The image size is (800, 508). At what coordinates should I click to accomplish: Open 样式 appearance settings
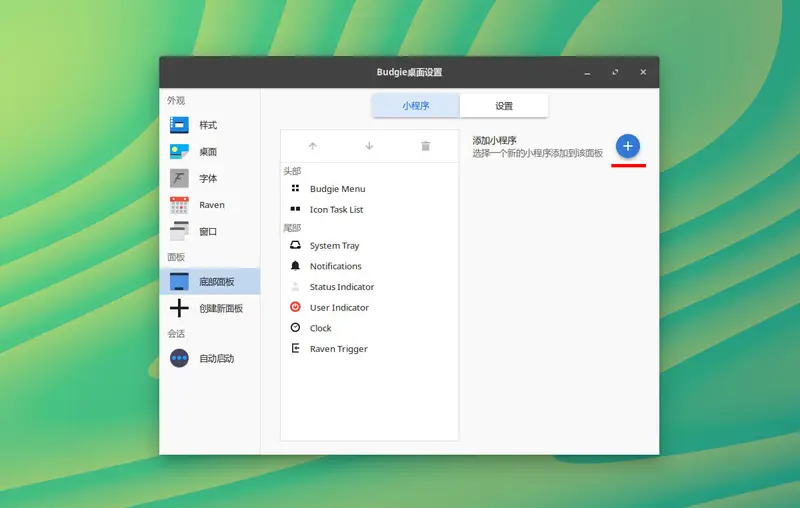pyautogui.click(x=208, y=125)
